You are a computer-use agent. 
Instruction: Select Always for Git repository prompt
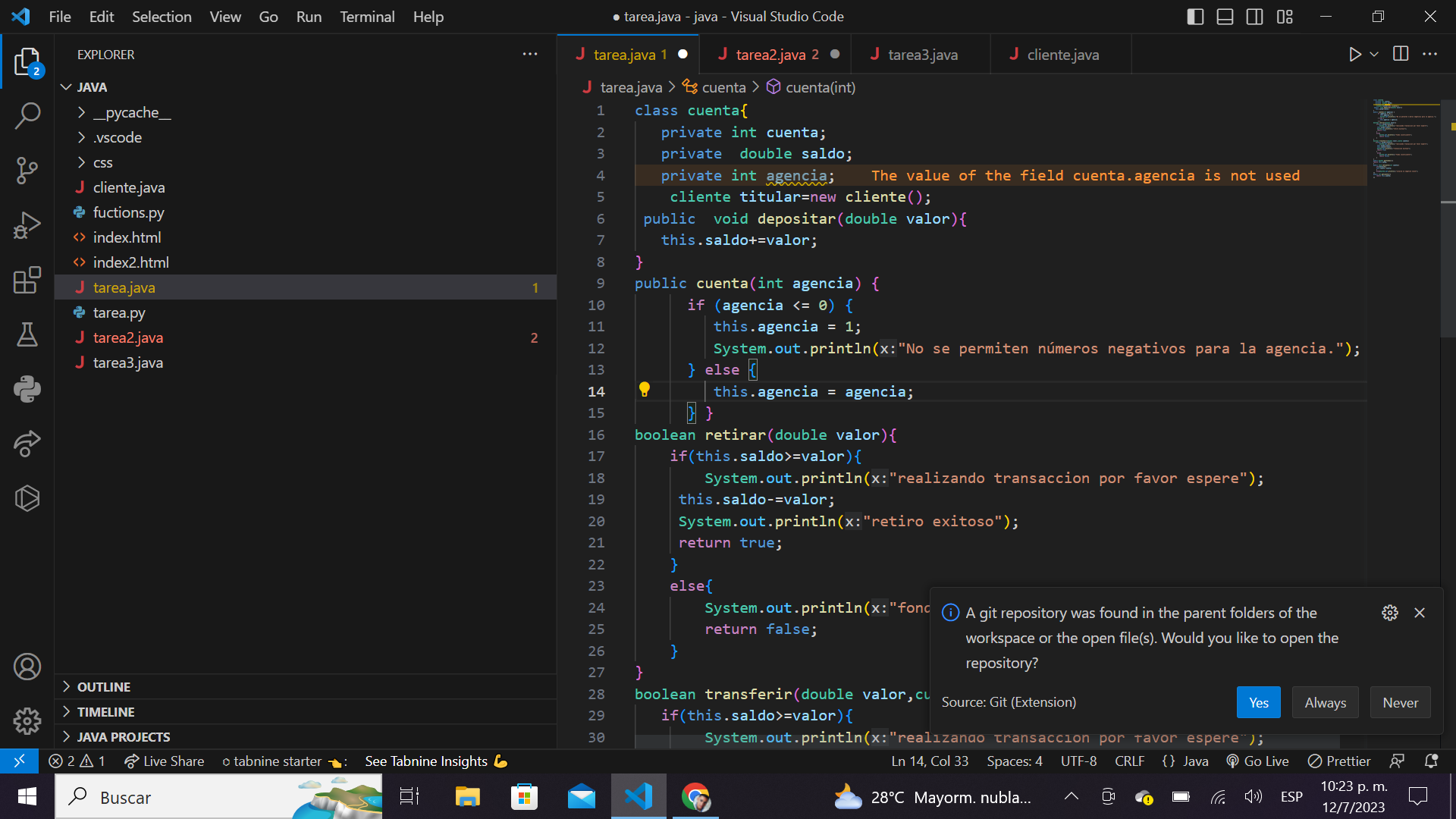point(1323,702)
